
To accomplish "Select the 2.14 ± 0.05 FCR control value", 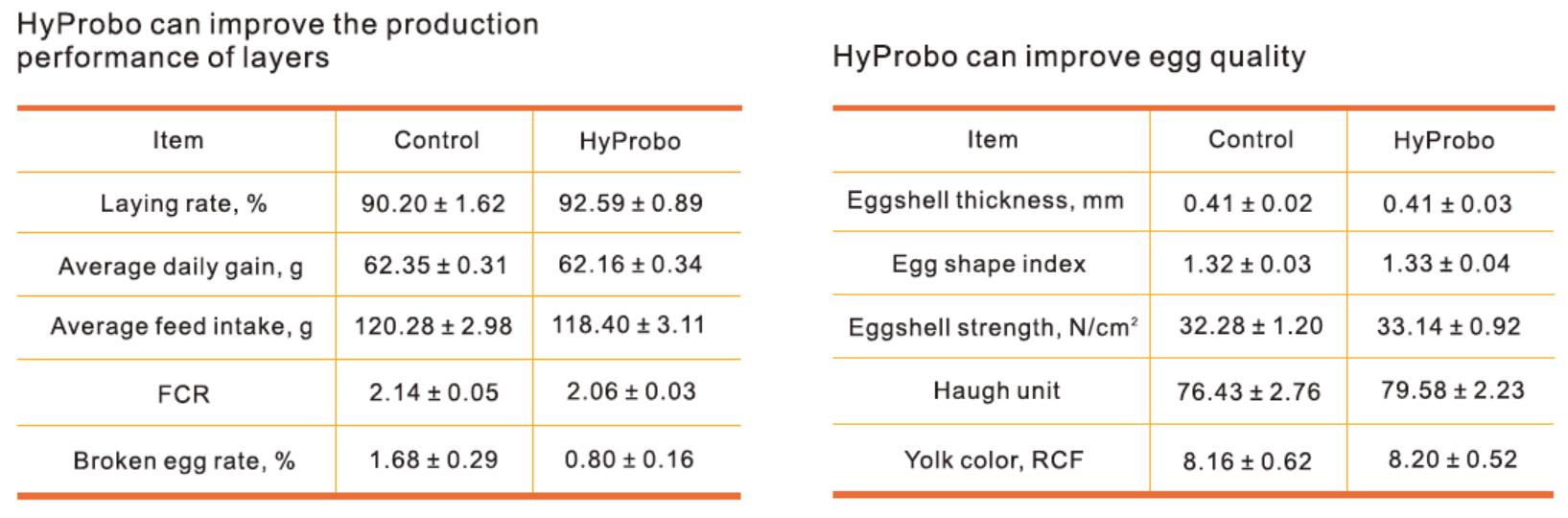I will tap(433, 392).
